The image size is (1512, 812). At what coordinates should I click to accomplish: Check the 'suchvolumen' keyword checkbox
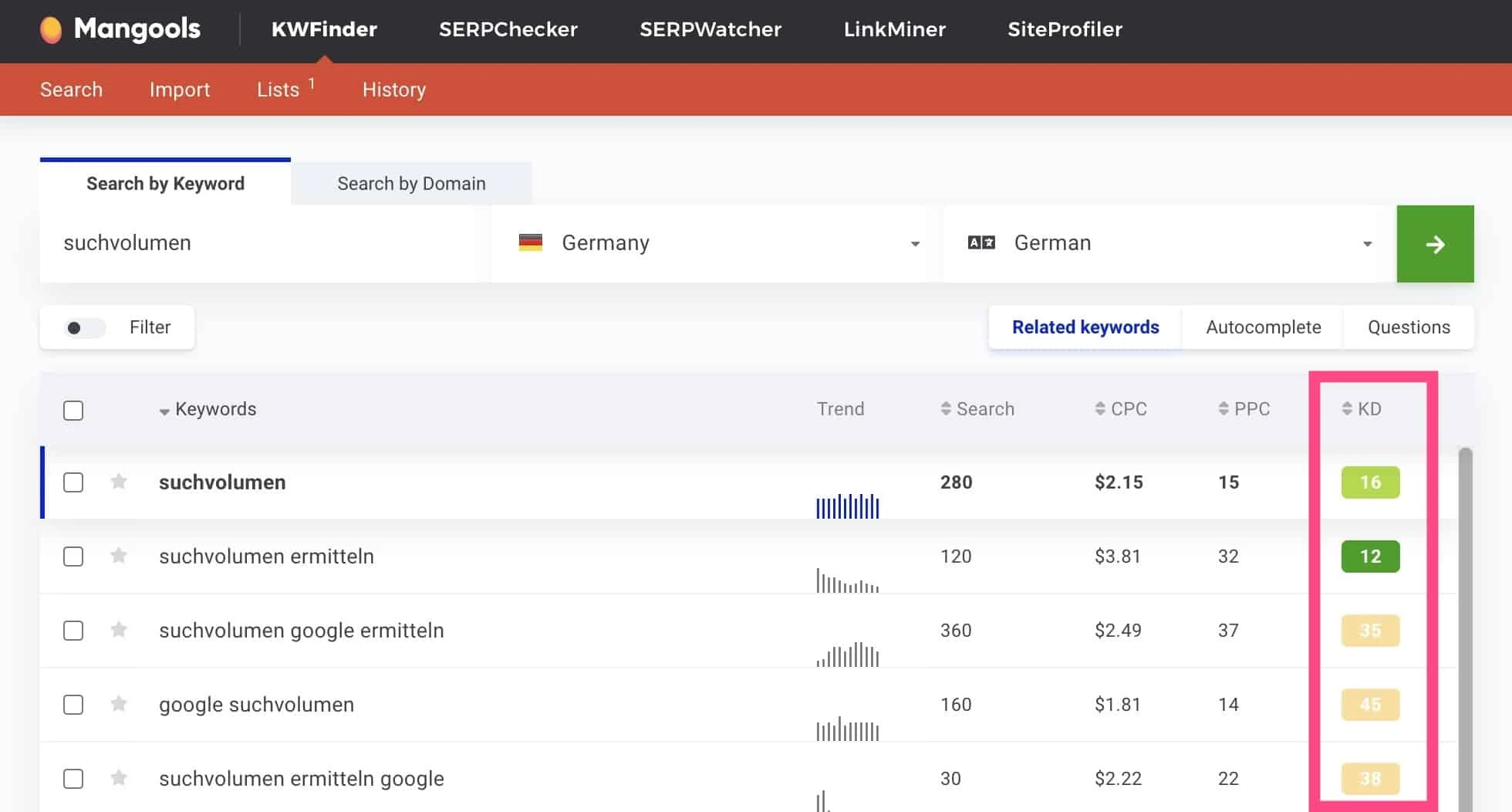coord(73,482)
